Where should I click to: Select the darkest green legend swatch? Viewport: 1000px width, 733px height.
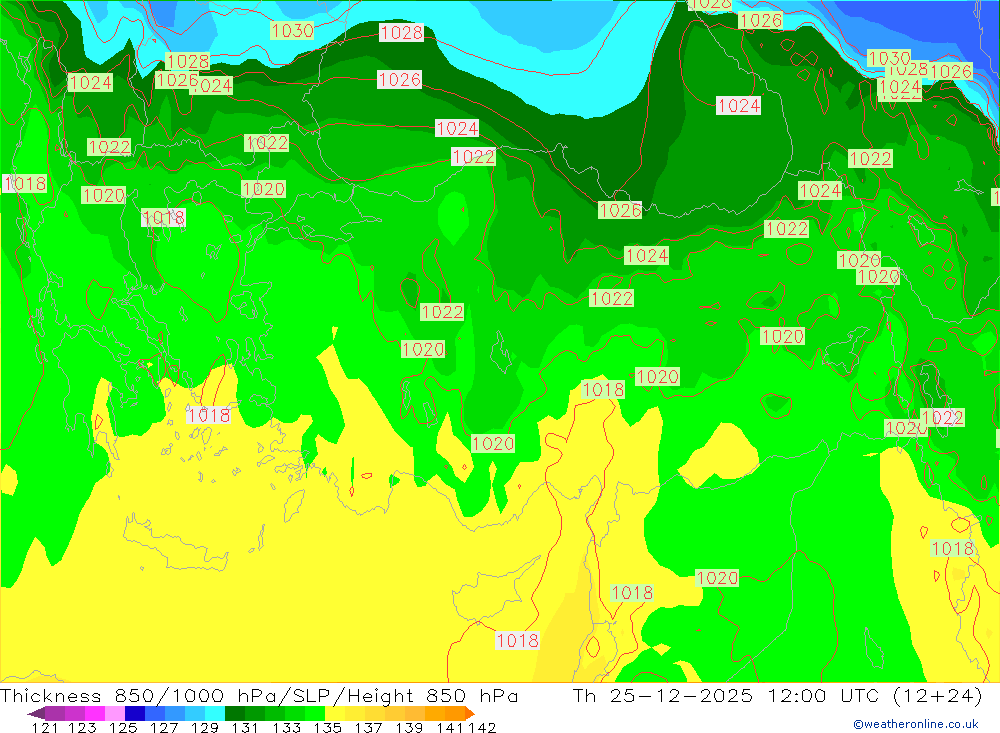(x=235, y=713)
